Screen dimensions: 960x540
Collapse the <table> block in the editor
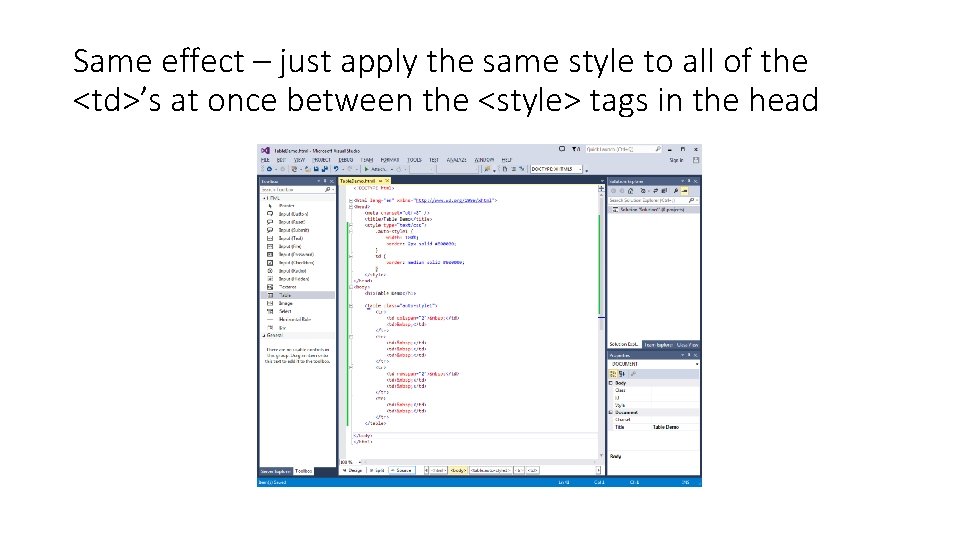[x=351, y=306]
